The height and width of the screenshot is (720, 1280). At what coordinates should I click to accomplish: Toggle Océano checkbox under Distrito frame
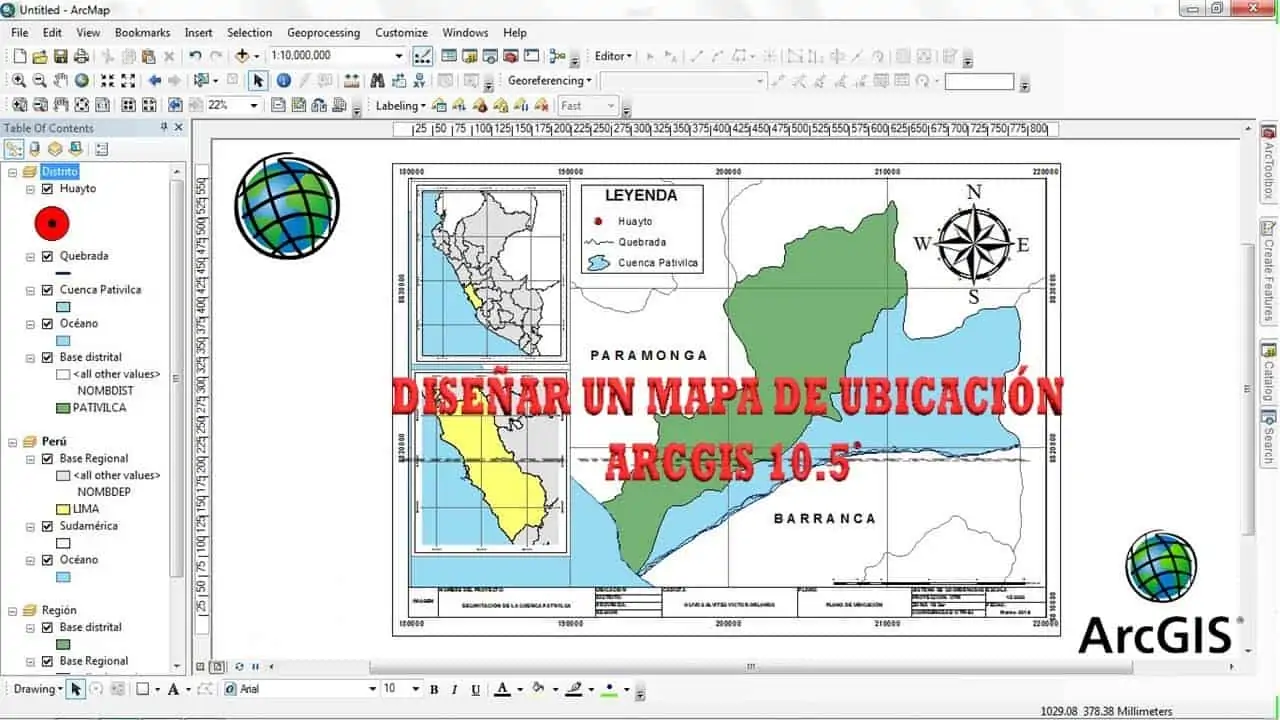[47, 324]
